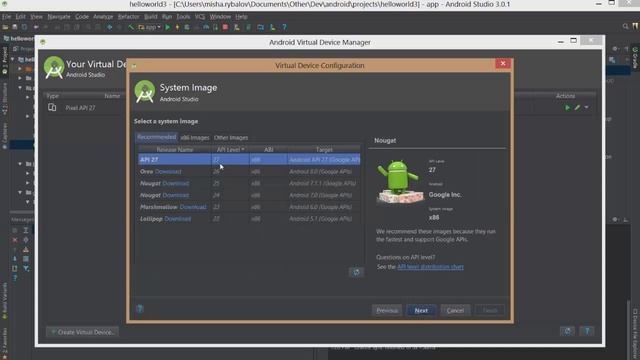This screenshot has width=640, height=360.
Task: Click Download link for Nougat API 25
Action: pos(176,183)
